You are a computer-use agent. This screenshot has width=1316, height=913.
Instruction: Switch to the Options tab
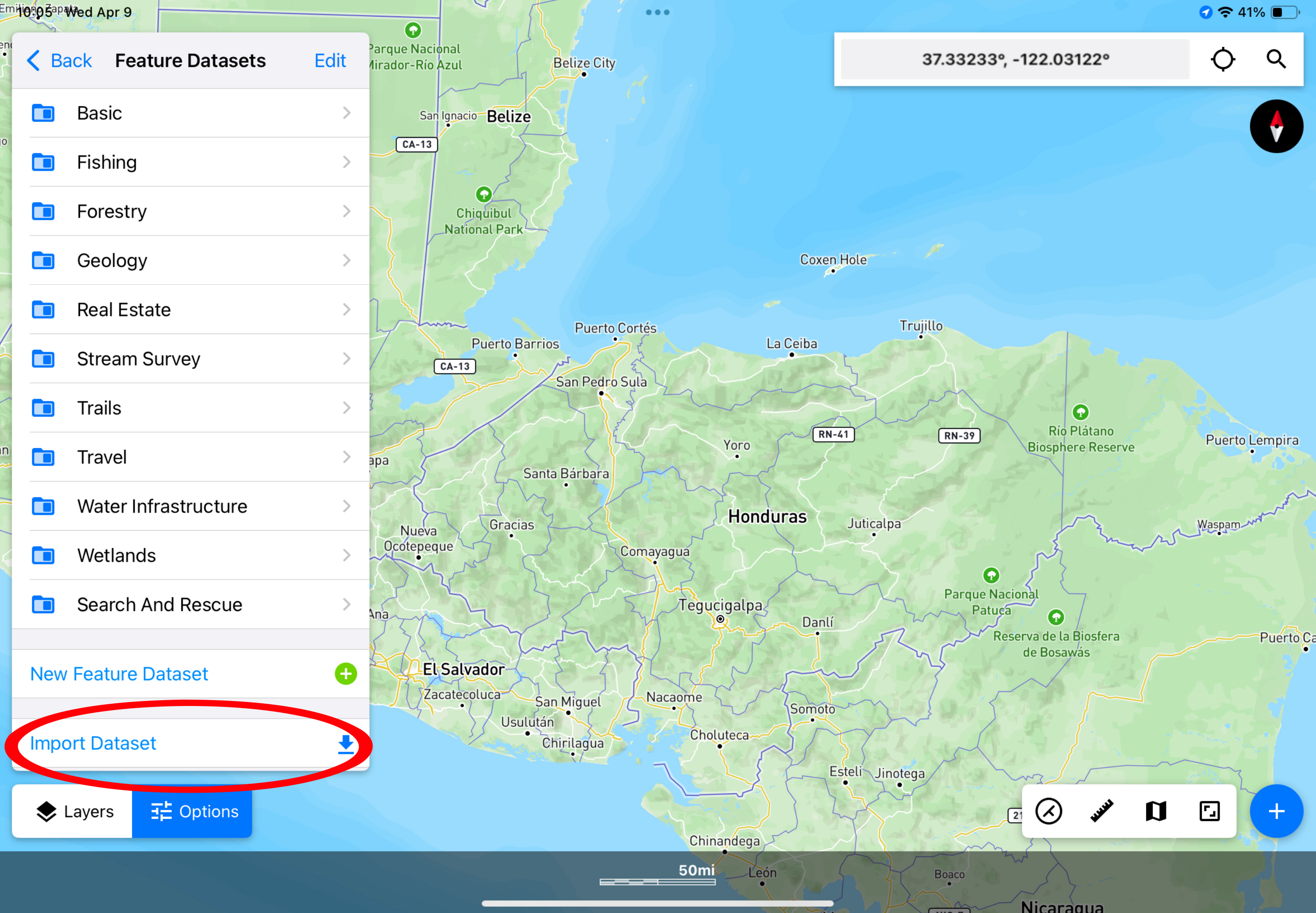(x=192, y=812)
